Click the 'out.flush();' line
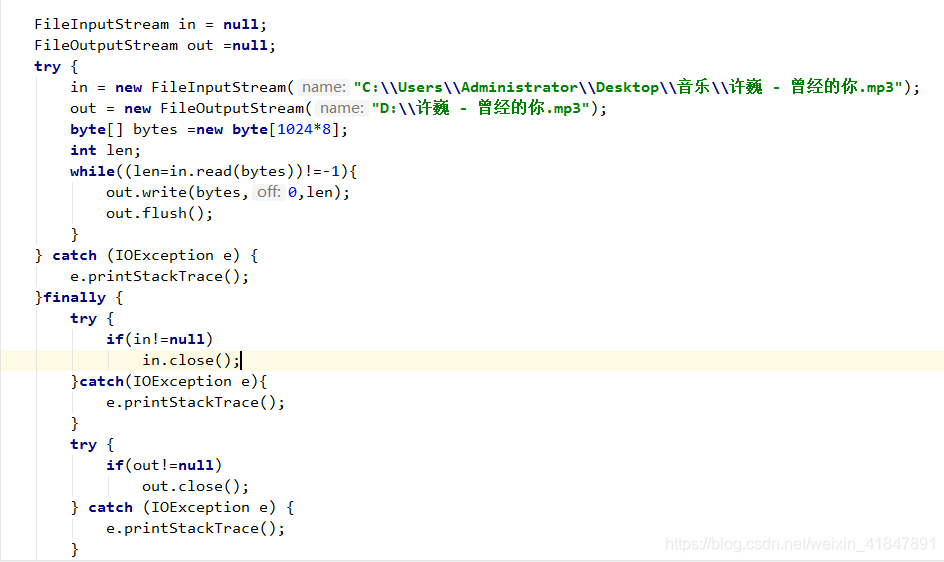This screenshot has width=944, height=562. pos(160,214)
